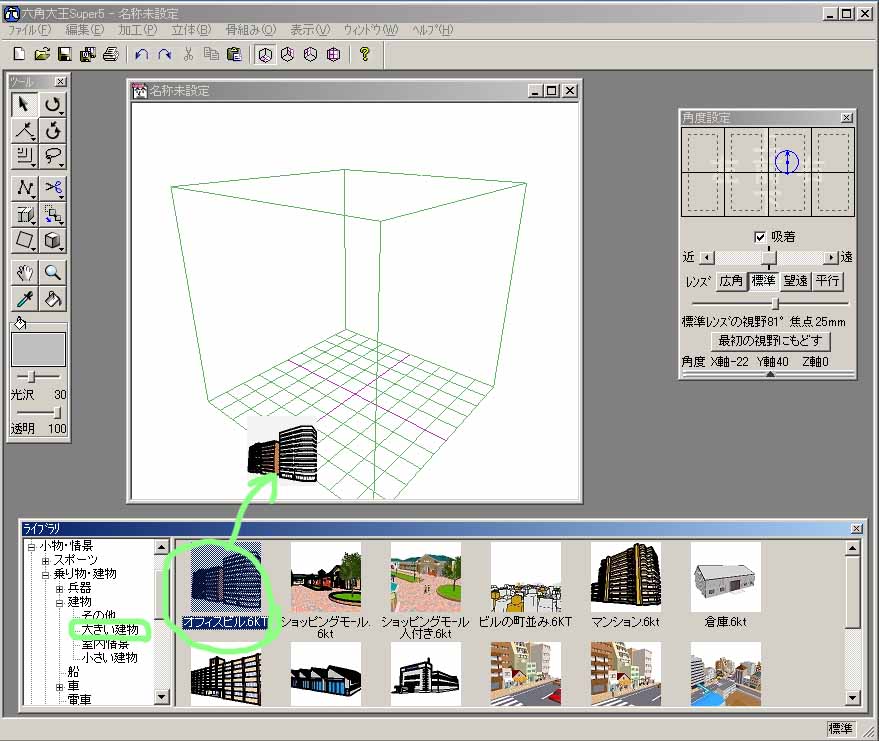This screenshot has width=879, height=741.
Task: Click the current fill color swatch
Action: [39, 350]
